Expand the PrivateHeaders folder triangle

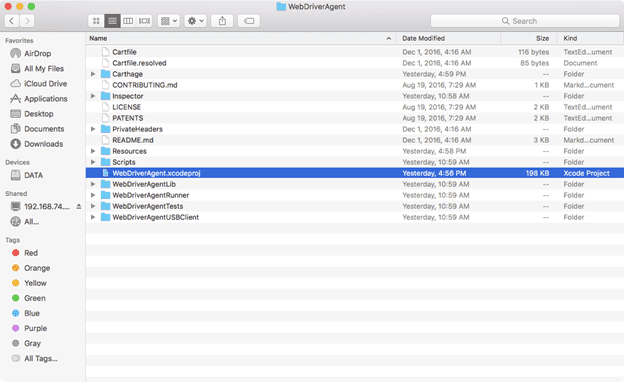[93, 129]
